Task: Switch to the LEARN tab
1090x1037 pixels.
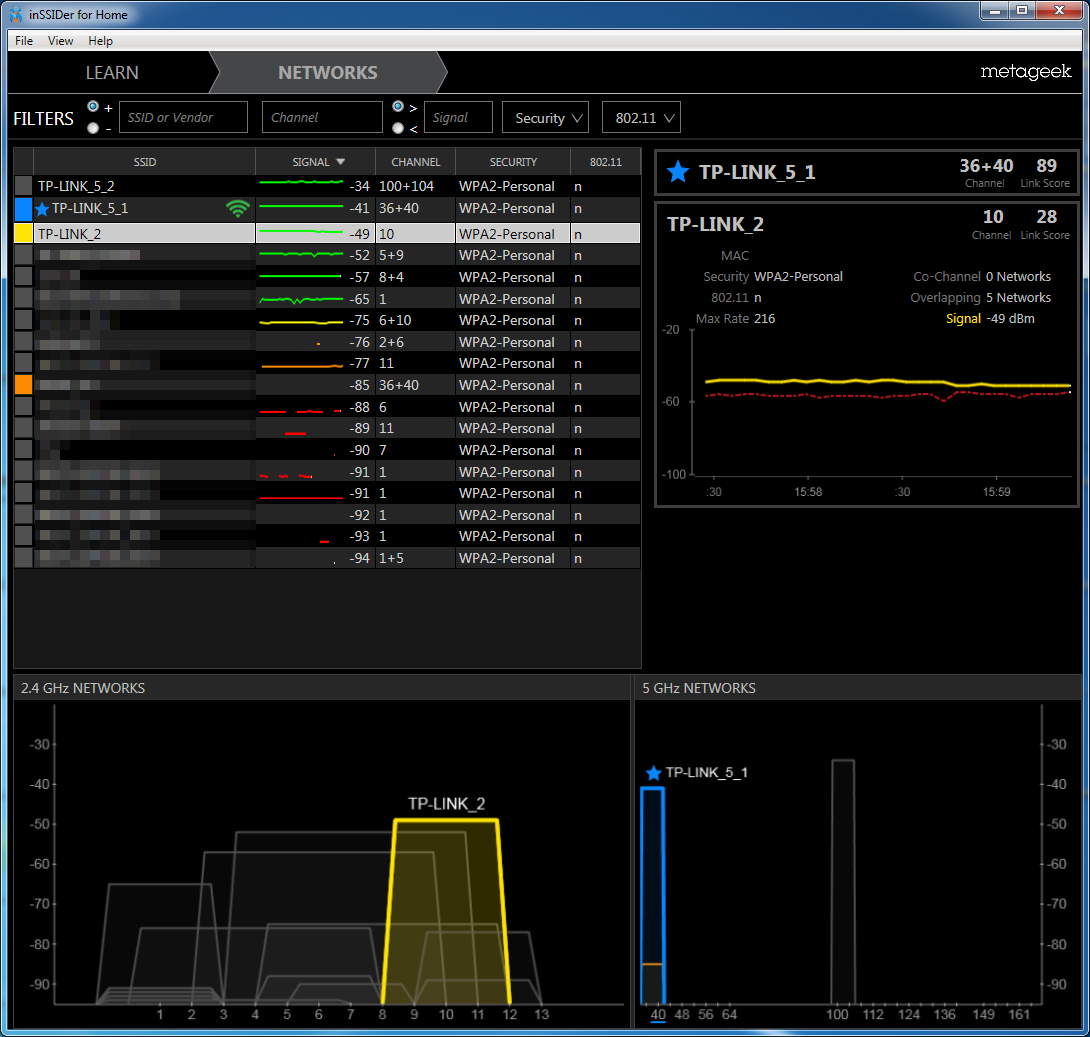Action: coord(112,73)
